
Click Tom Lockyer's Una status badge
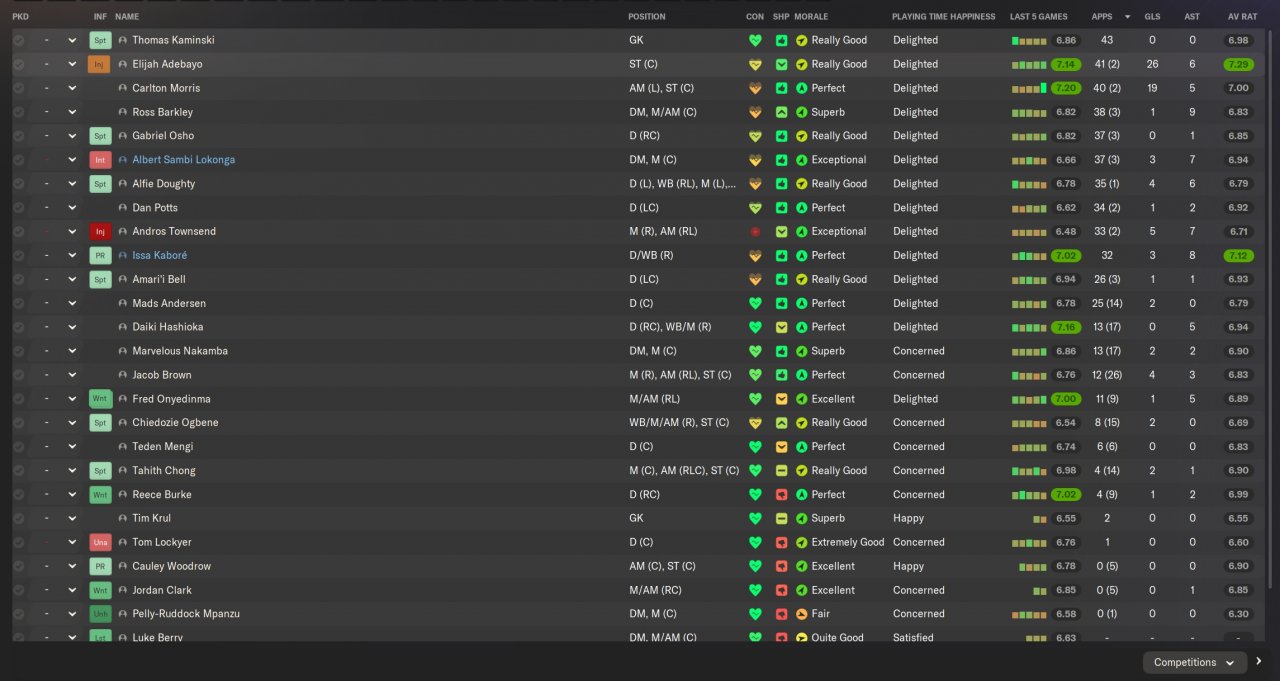pos(100,542)
